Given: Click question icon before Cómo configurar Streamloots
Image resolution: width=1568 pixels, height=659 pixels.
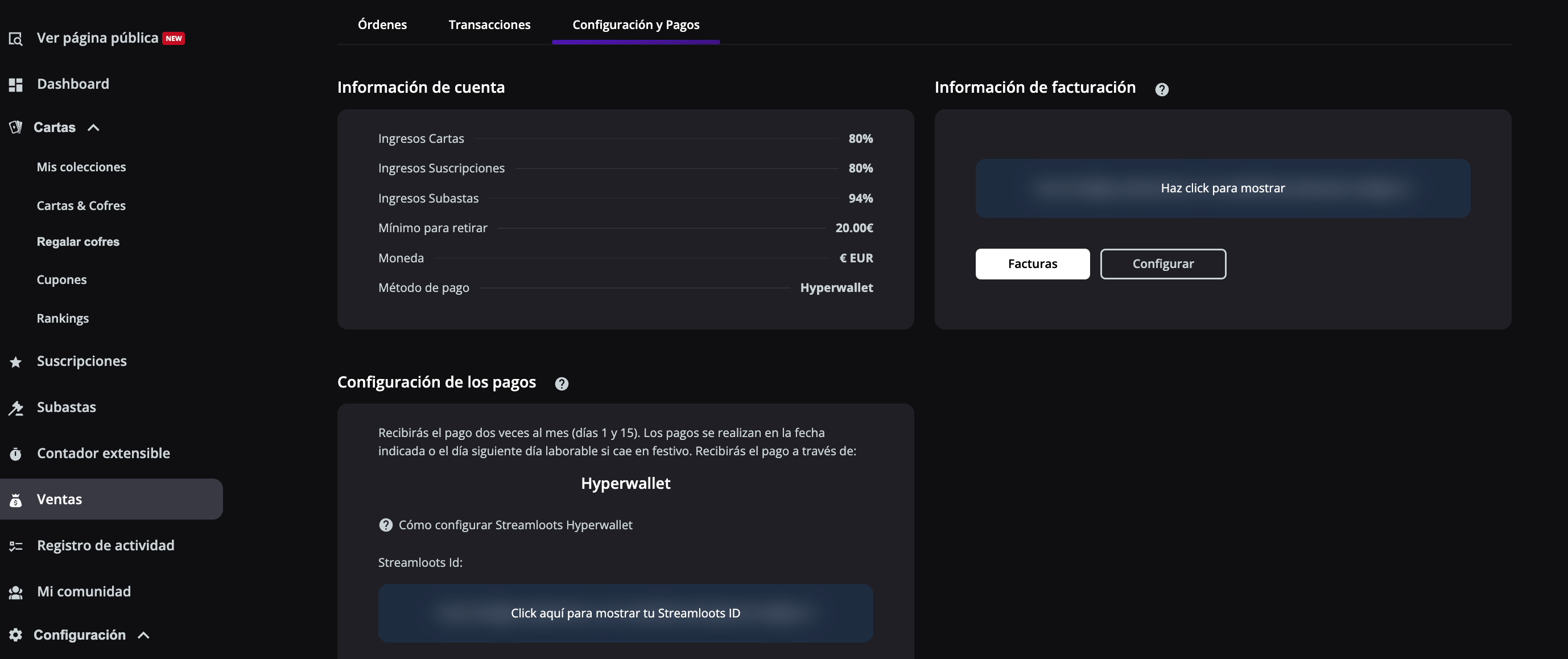Looking at the screenshot, I should [x=385, y=525].
